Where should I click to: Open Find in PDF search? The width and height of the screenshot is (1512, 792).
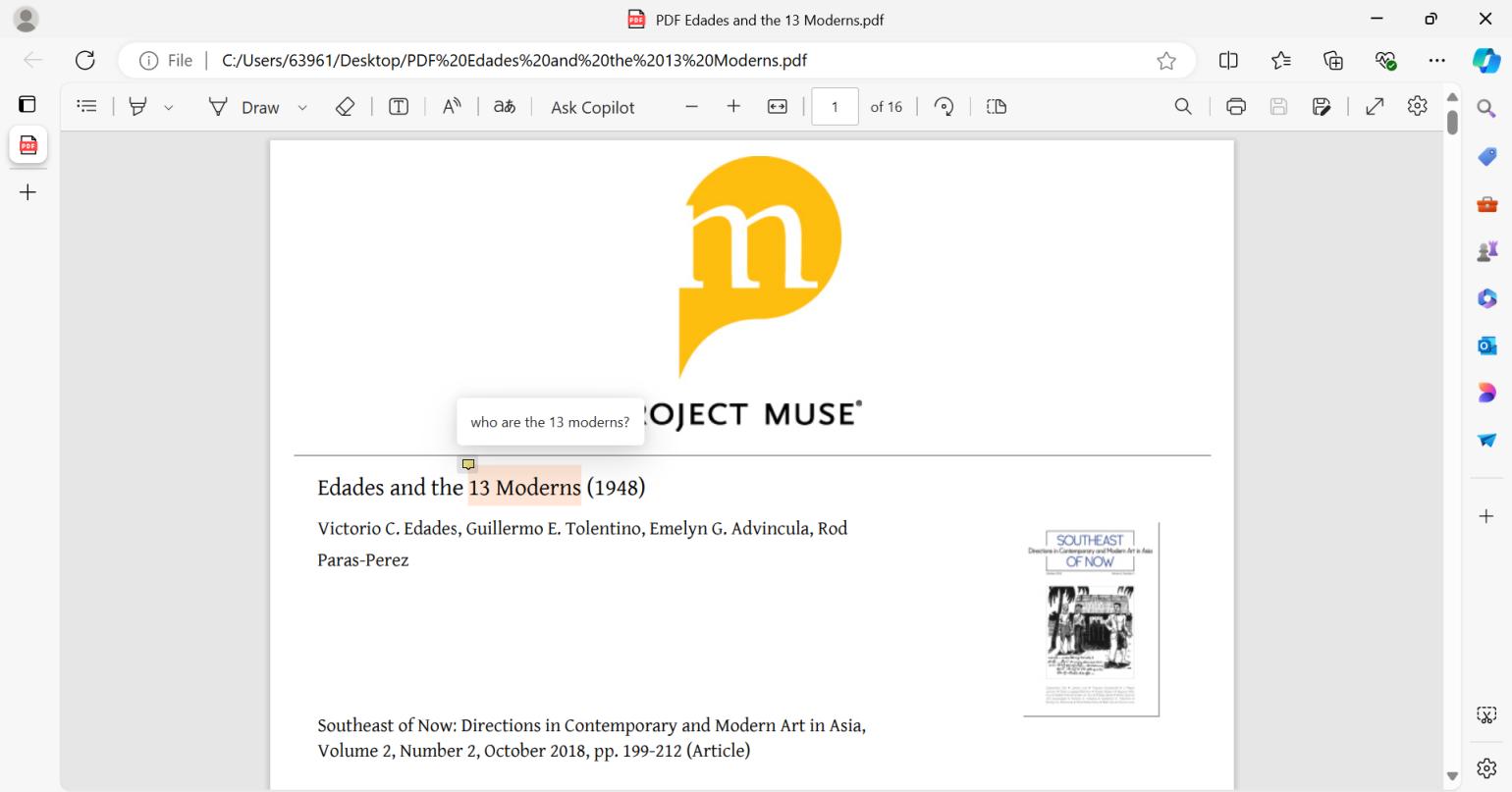1184,107
